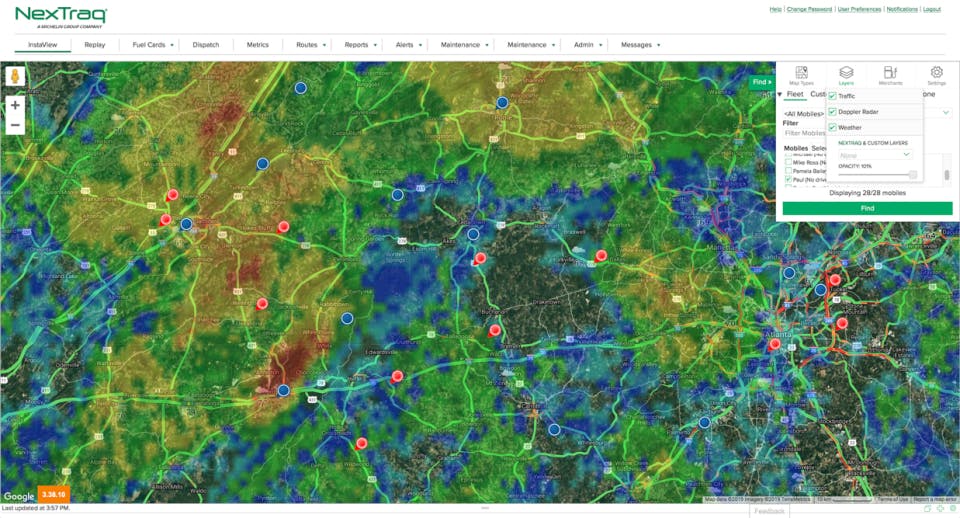Collapse the Fleet panel disclosure triangle

(x=780, y=94)
